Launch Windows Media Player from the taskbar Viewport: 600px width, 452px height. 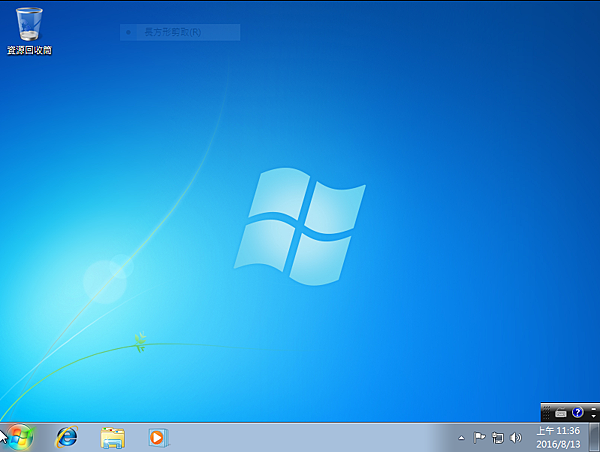[x=158, y=437]
